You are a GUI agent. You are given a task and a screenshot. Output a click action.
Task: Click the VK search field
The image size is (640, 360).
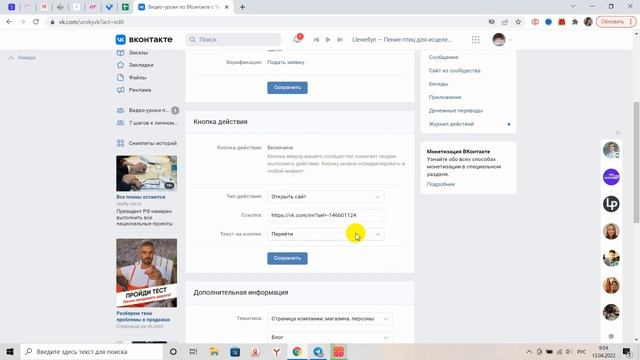click(233, 40)
